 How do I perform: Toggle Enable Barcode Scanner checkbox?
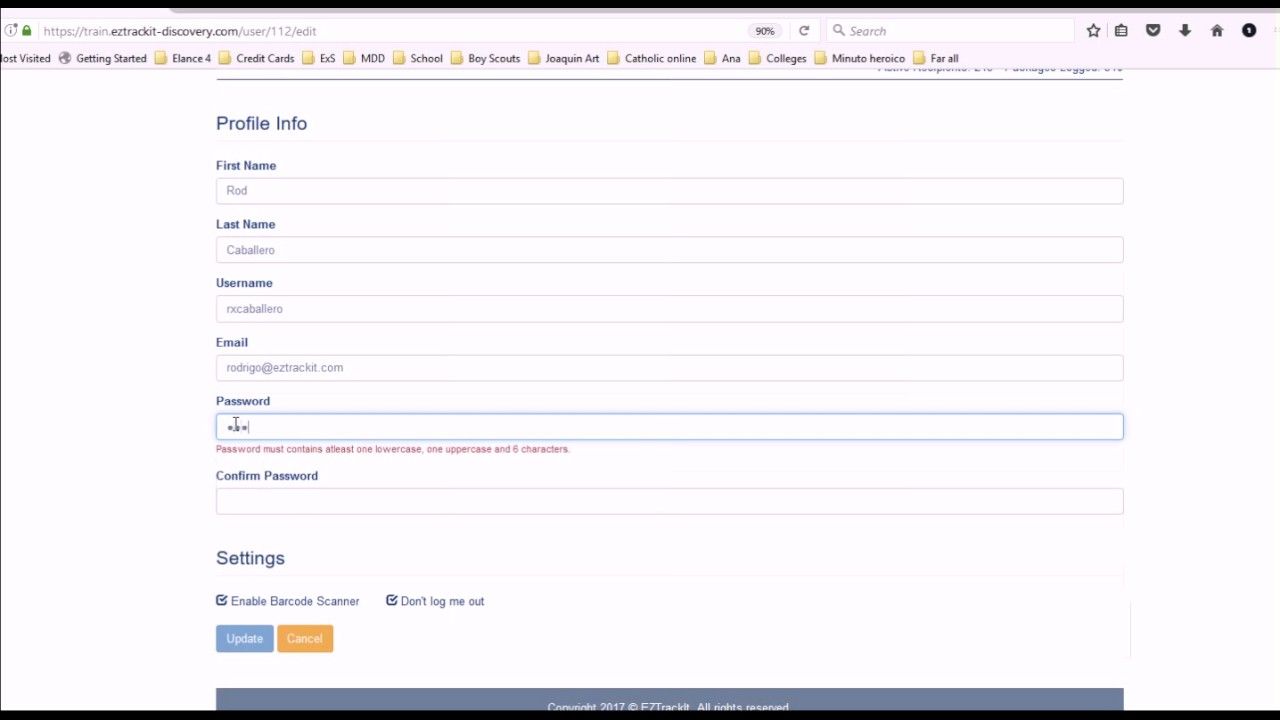pyautogui.click(x=222, y=601)
